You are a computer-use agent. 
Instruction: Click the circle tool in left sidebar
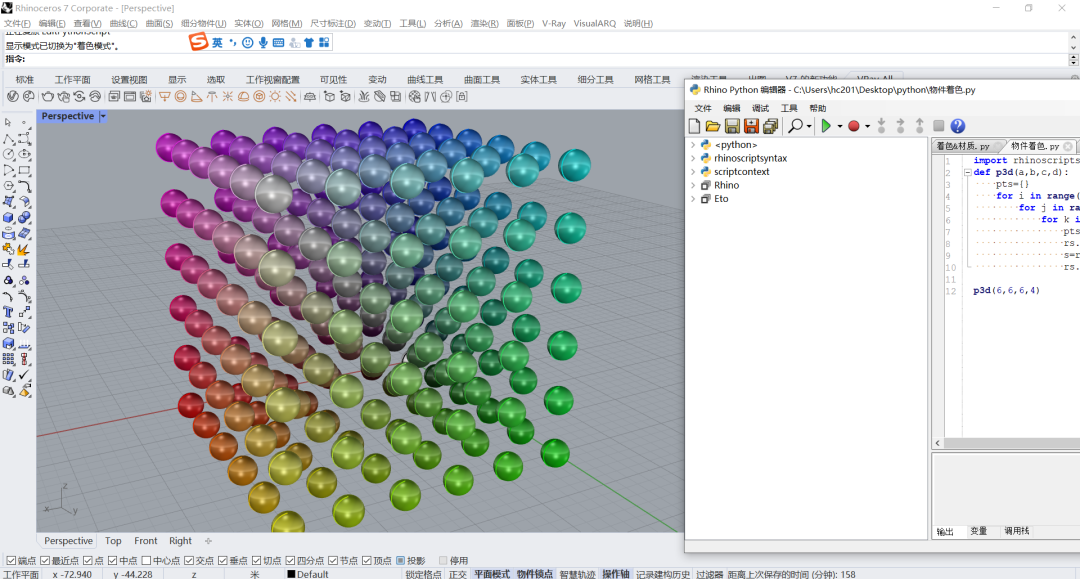8,154
